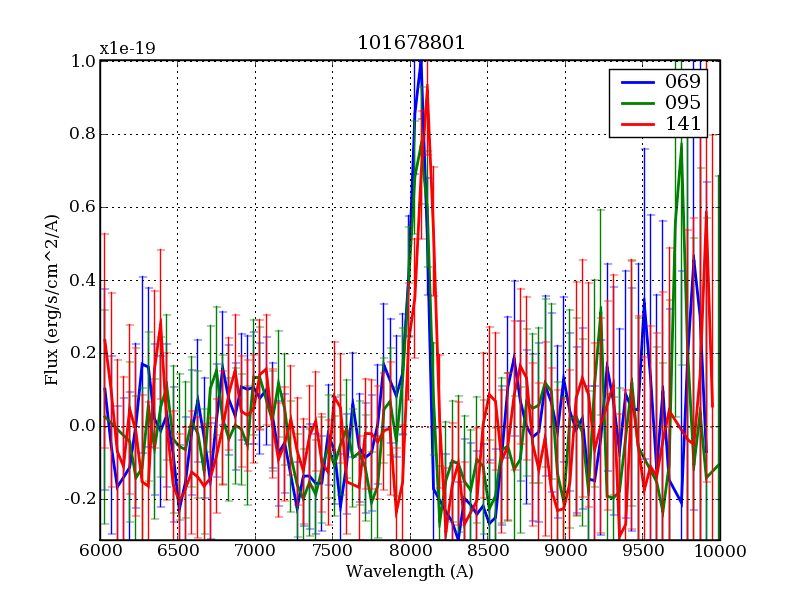The image size is (800, 600).
Task: Click the 10000 tick label on x-axis
Action: (719, 551)
